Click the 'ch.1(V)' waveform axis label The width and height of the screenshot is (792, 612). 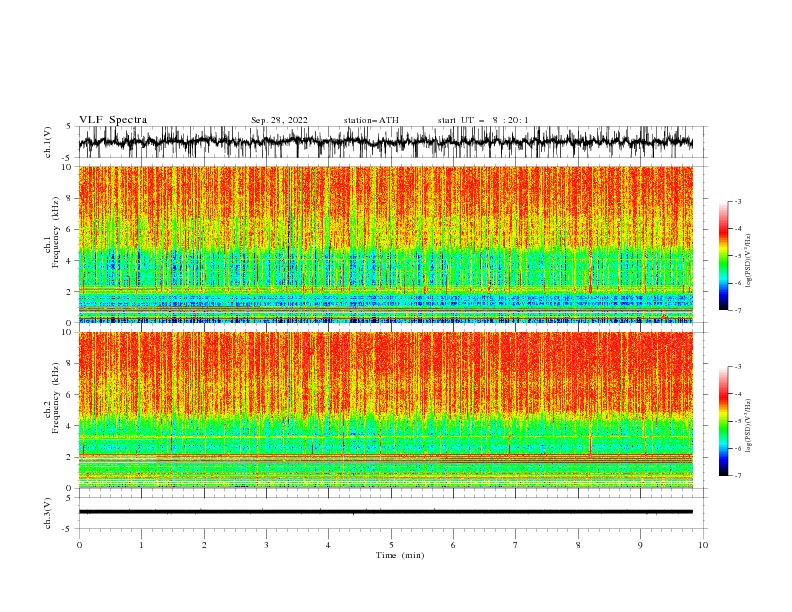(48, 142)
